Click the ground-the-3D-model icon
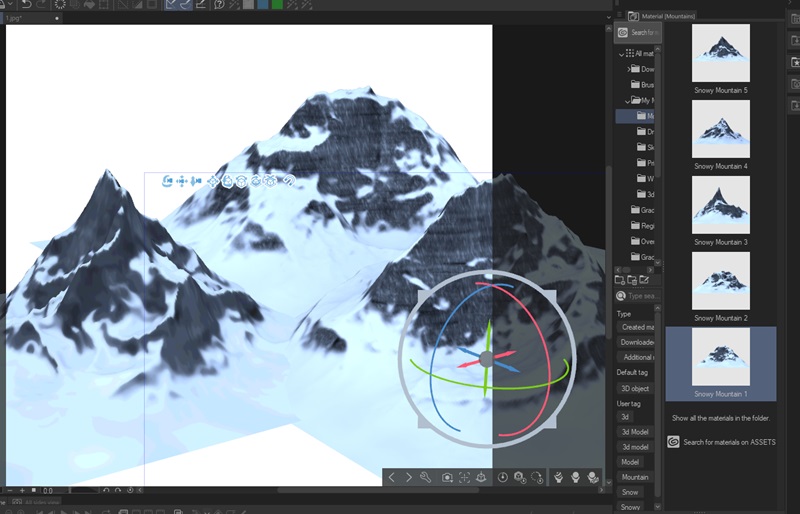The image size is (800, 514). [481, 477]
